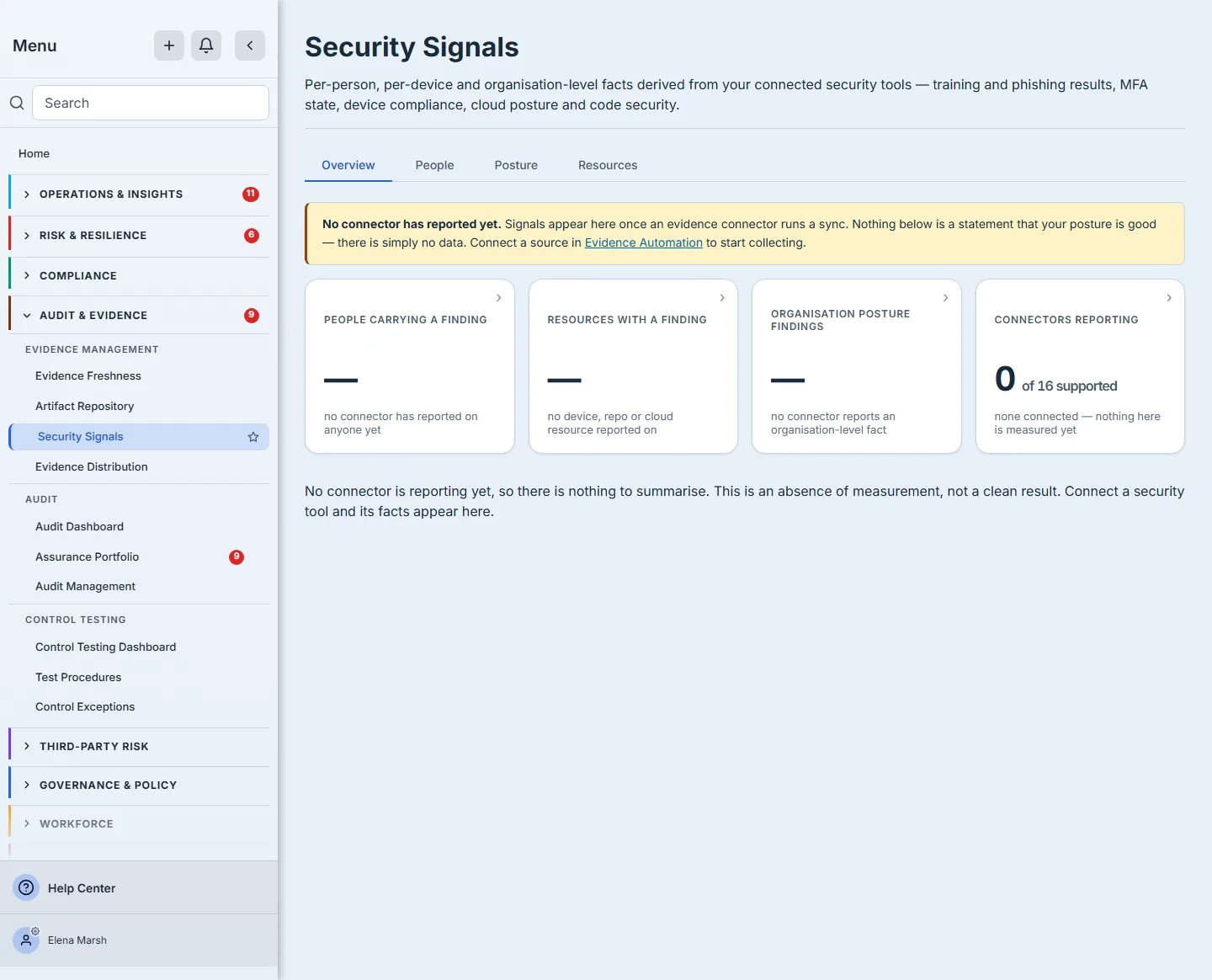This screenshot has height=980, width=1212.
Task: Switch to the Resources tab
Action: 608,165
